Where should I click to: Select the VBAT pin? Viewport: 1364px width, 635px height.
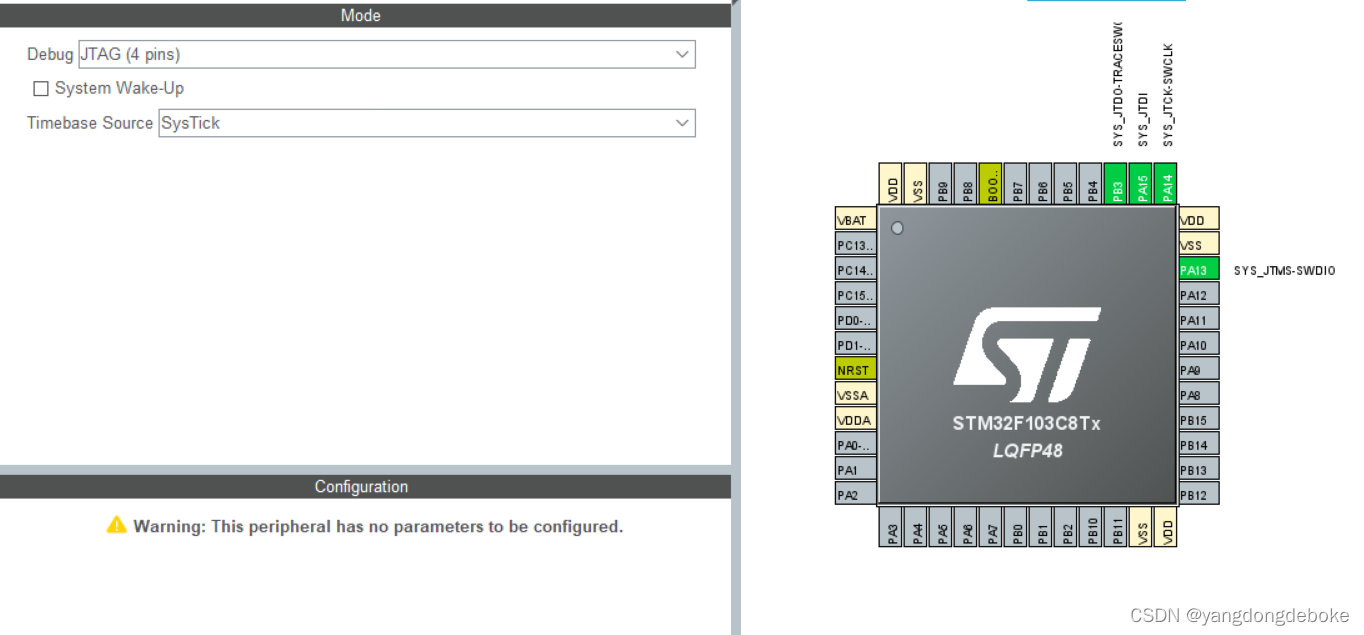tap(853, 219)
